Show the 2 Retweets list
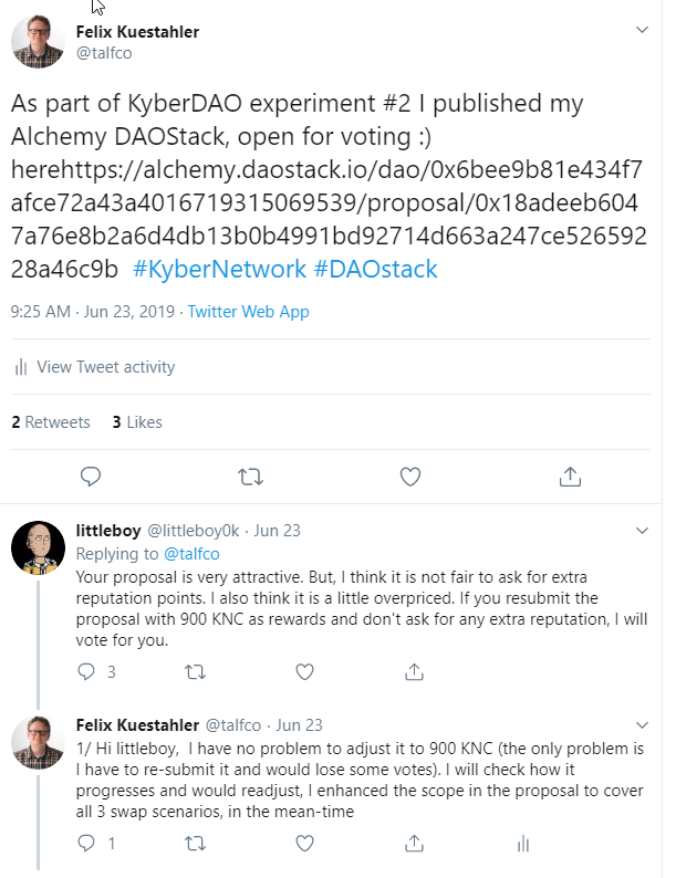 click(x=50, y=422)
